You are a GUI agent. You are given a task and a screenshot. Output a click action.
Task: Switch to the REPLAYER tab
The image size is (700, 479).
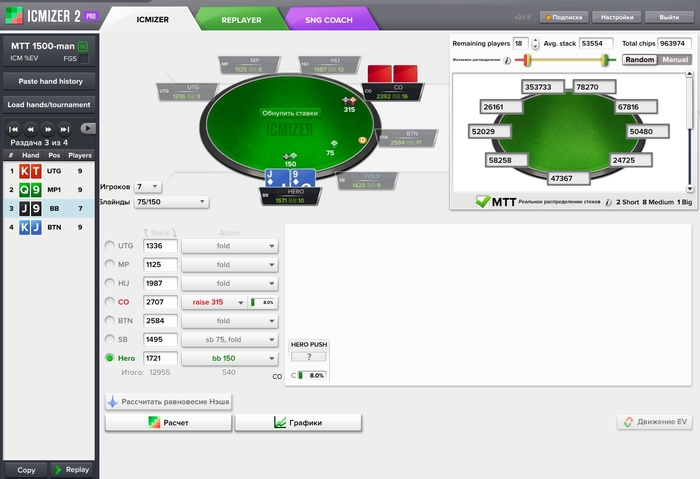(x=241, y=20)
